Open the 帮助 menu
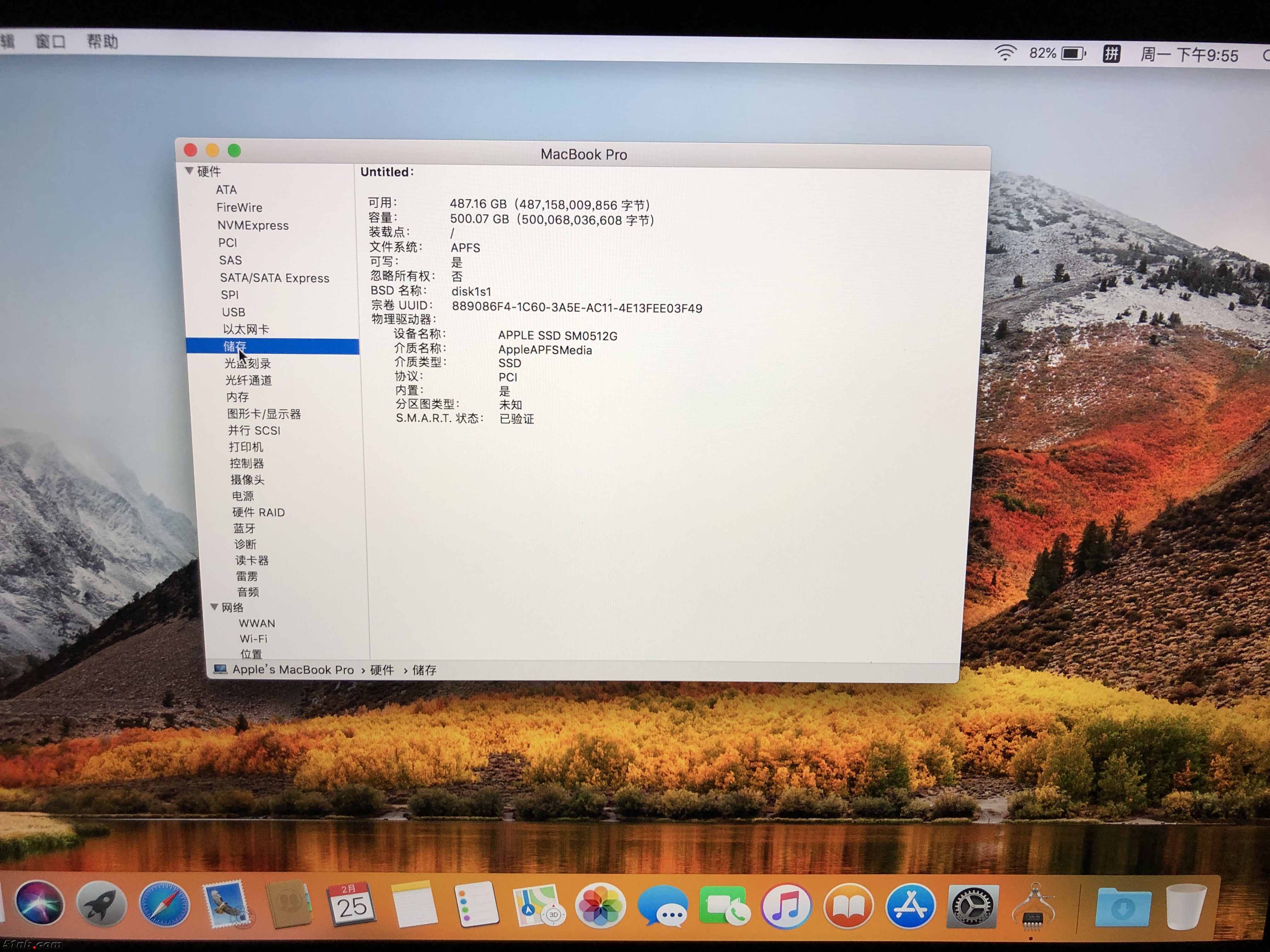1270x952 pixels. pos(102,41)
